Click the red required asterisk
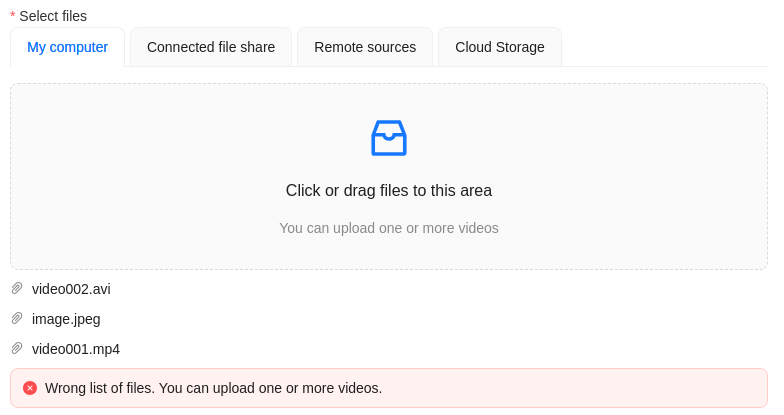The width and height of the screenshot is (784, 415). click(13, 16)
